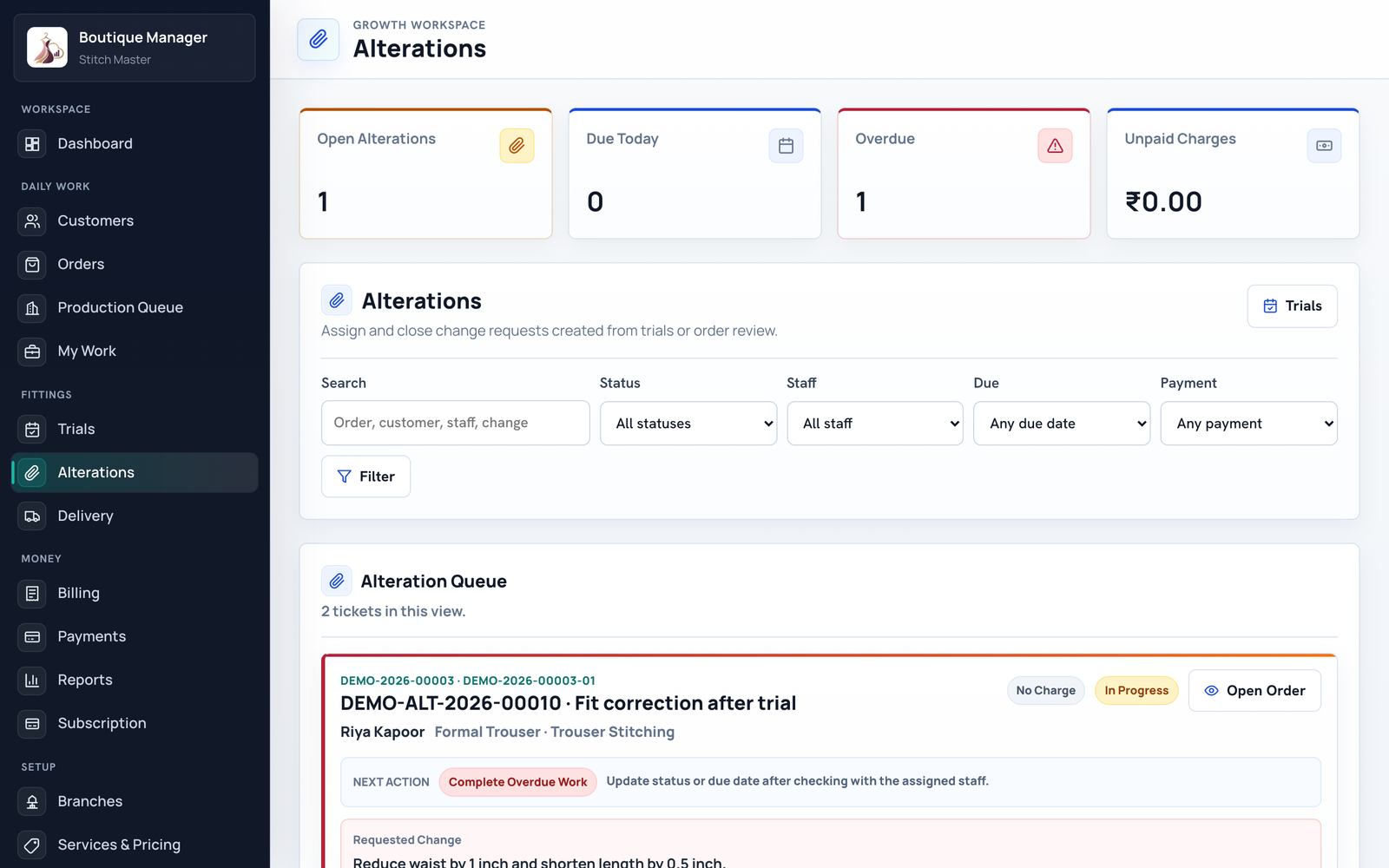Click the Open Order button
Screen dimensions: 1389x868
[x=1254, y=691]
